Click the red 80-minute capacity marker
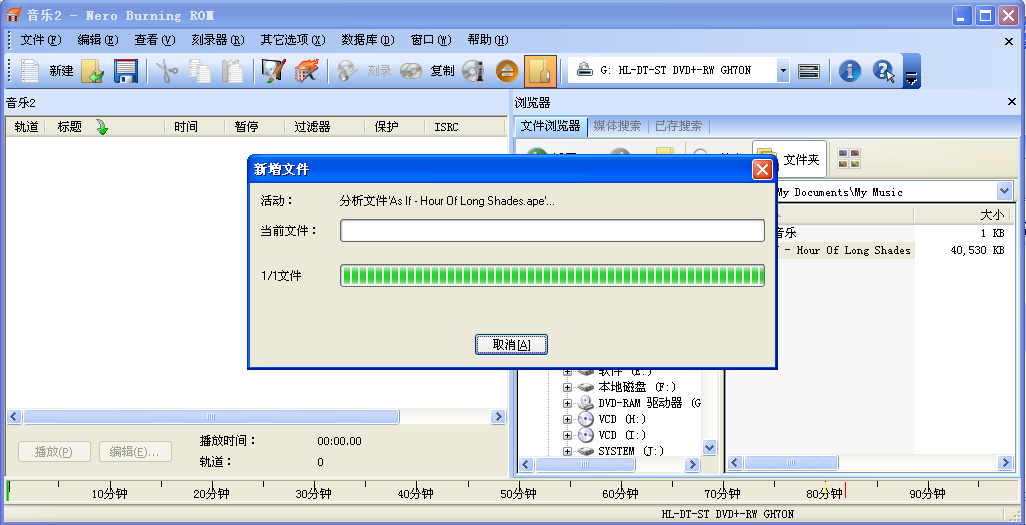Image resolution: width=1026 pixels, height=525 pixels. coord(845,490)
